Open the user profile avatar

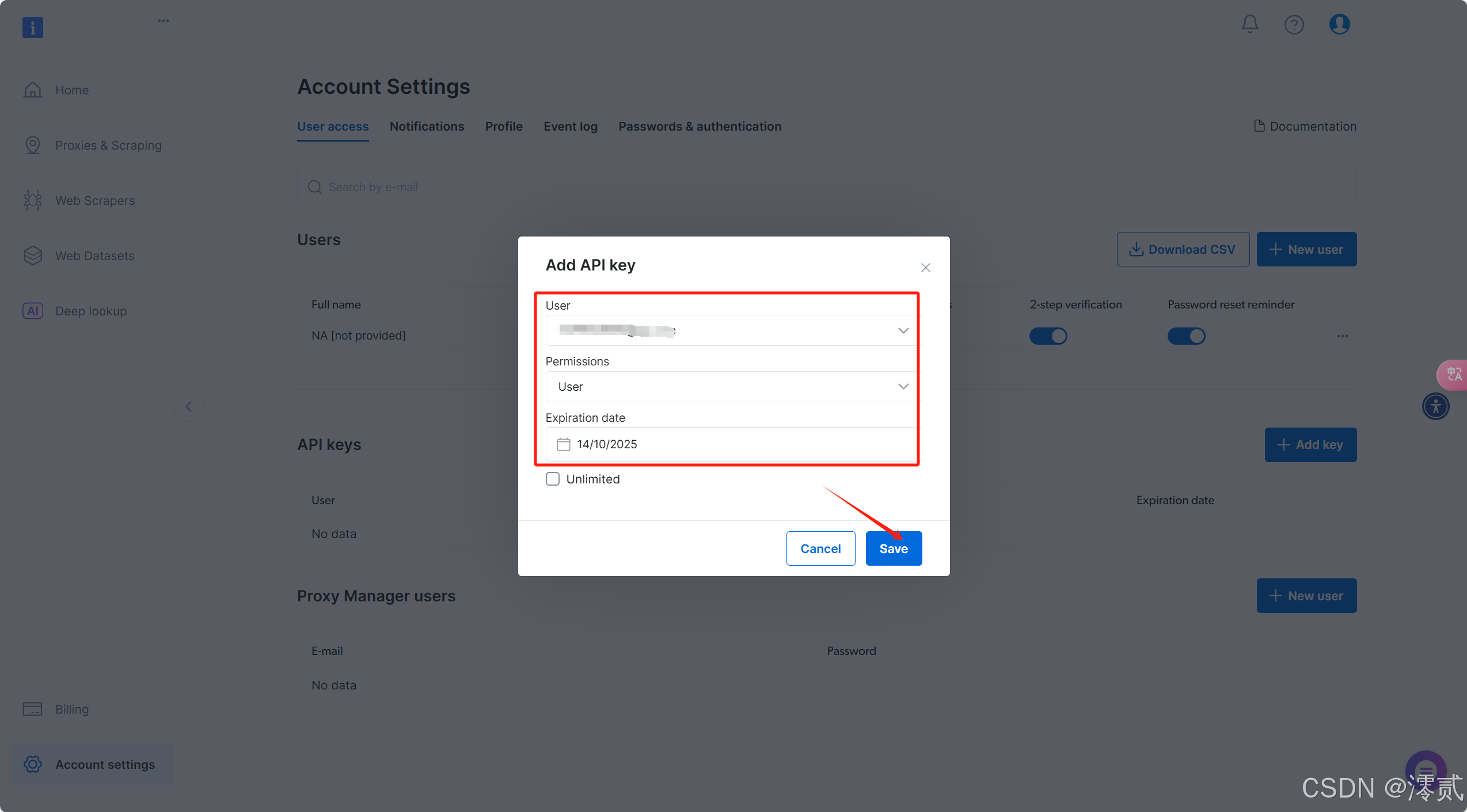[1339, 24]
